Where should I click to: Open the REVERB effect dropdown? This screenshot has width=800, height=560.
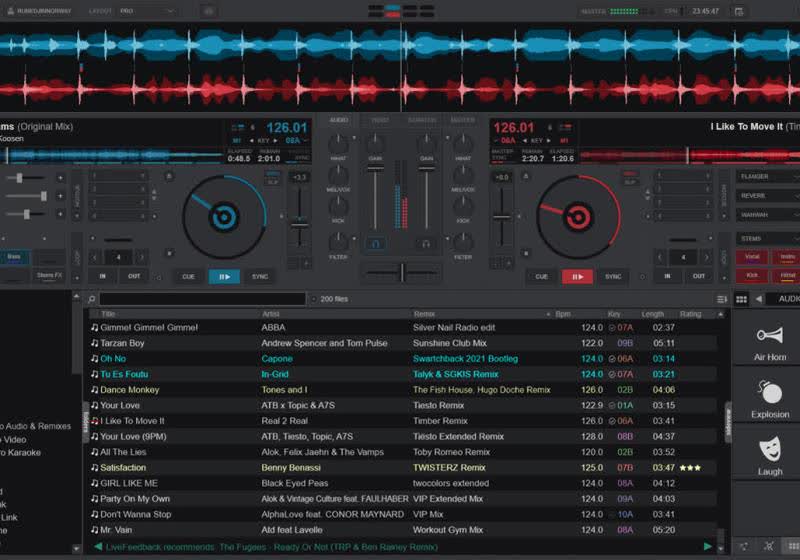coord(767,196)
